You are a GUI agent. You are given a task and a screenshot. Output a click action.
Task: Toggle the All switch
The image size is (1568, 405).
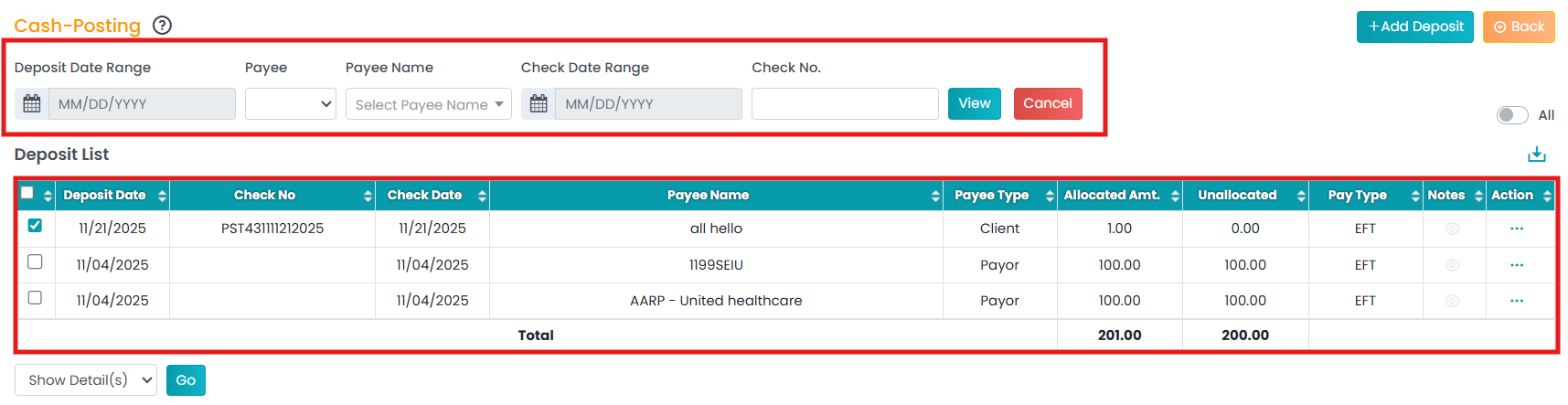[x=1511, y=115]
